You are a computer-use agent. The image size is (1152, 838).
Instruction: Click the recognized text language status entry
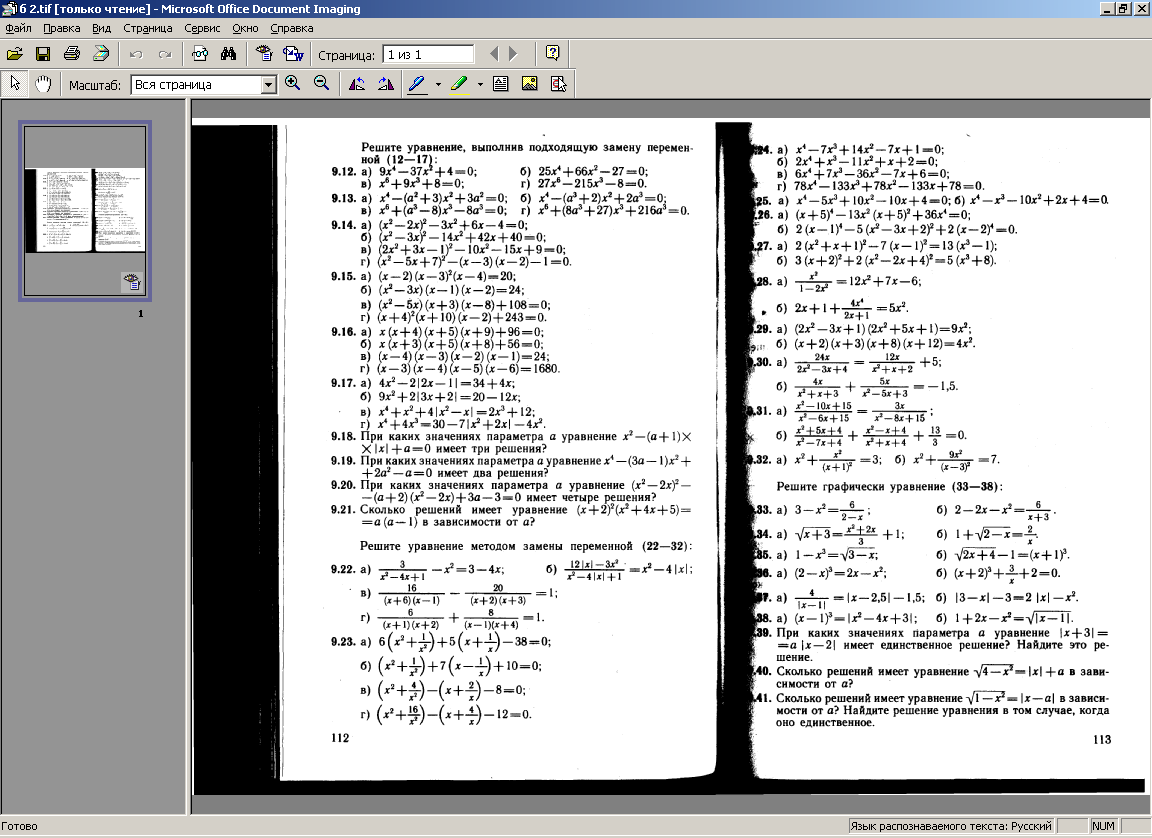click(x=951, y=826)
